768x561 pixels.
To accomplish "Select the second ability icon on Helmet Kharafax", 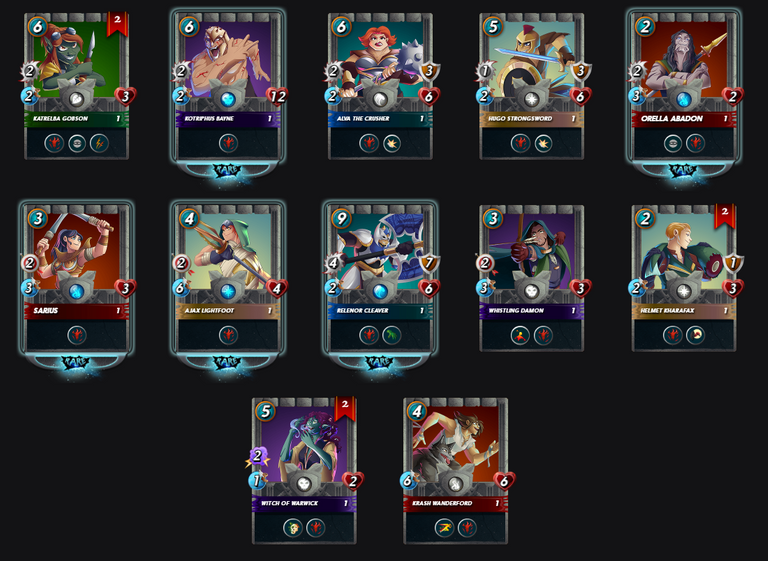I will pyautogui.click(x=696, y=336).
